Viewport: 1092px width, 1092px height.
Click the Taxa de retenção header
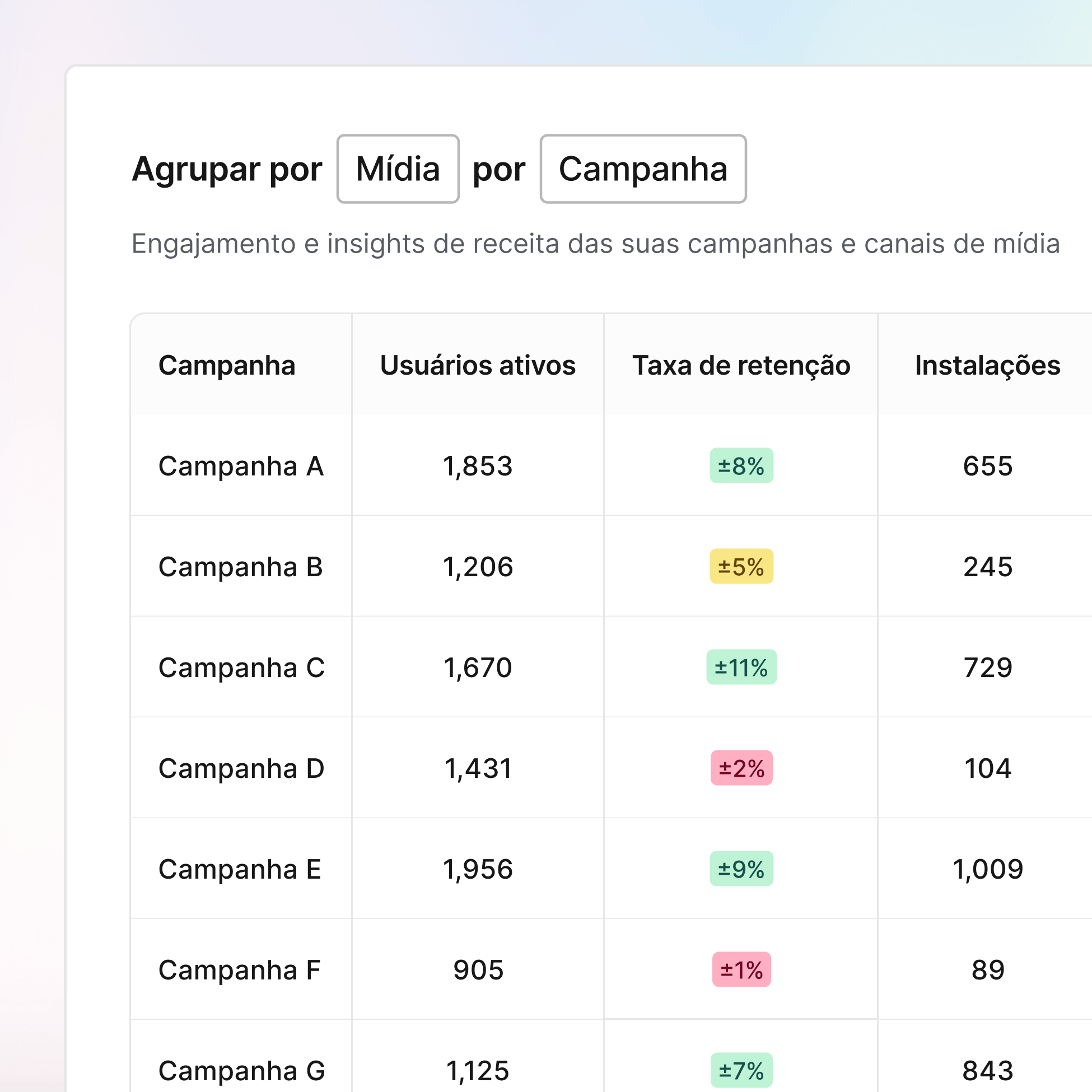pos(740,365)
